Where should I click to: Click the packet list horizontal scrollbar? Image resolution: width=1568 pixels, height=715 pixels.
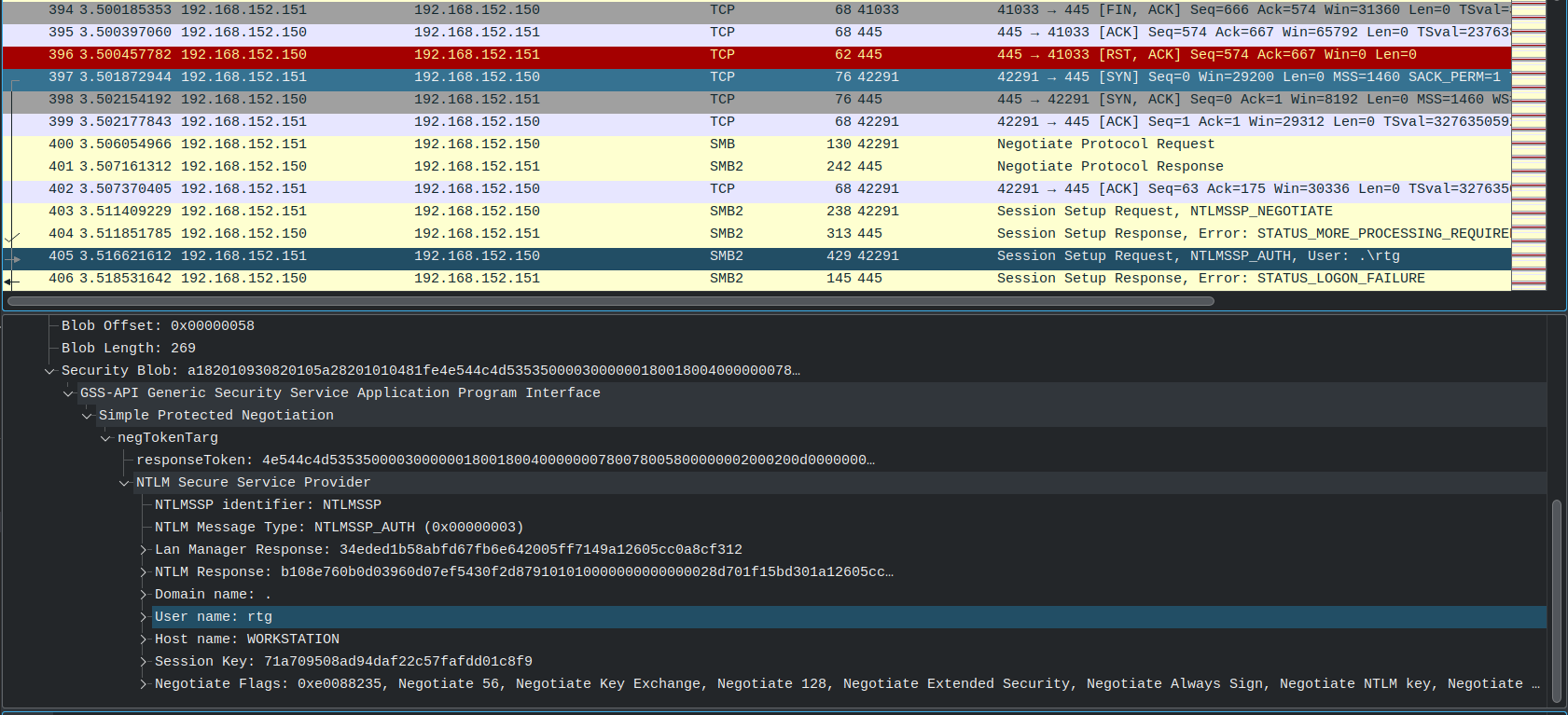(611, 301)
